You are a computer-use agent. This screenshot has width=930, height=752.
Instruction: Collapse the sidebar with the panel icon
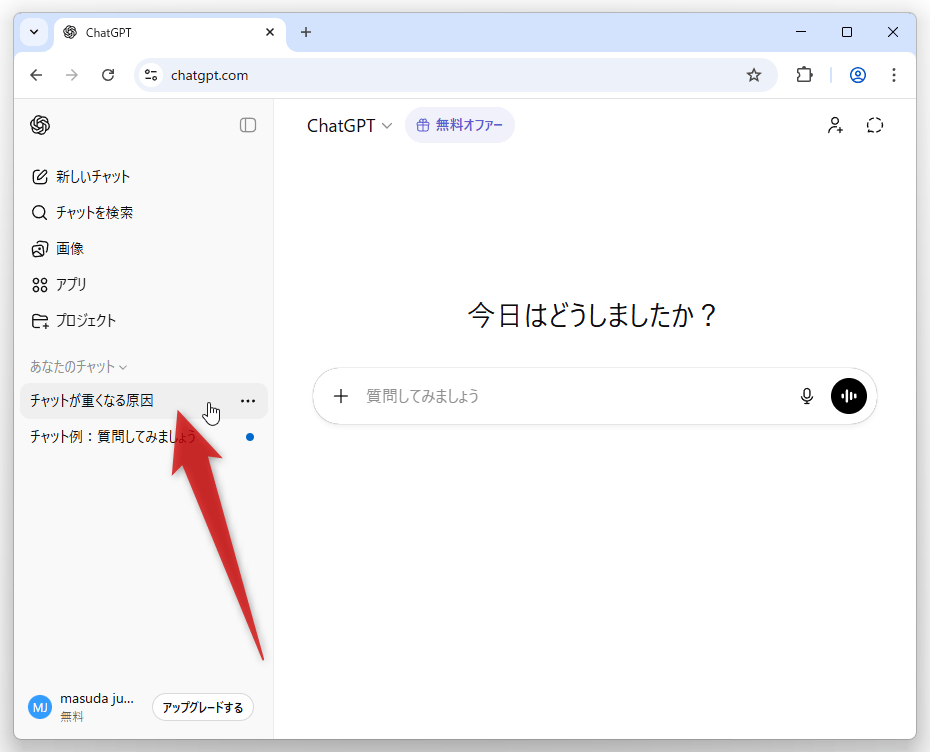248,125
